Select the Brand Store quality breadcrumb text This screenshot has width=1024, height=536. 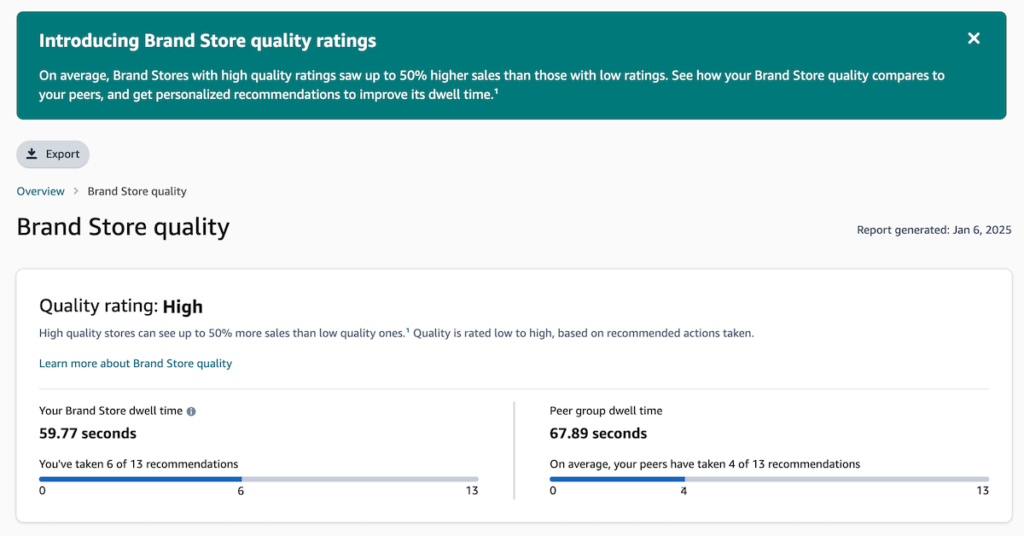[137, 191]
